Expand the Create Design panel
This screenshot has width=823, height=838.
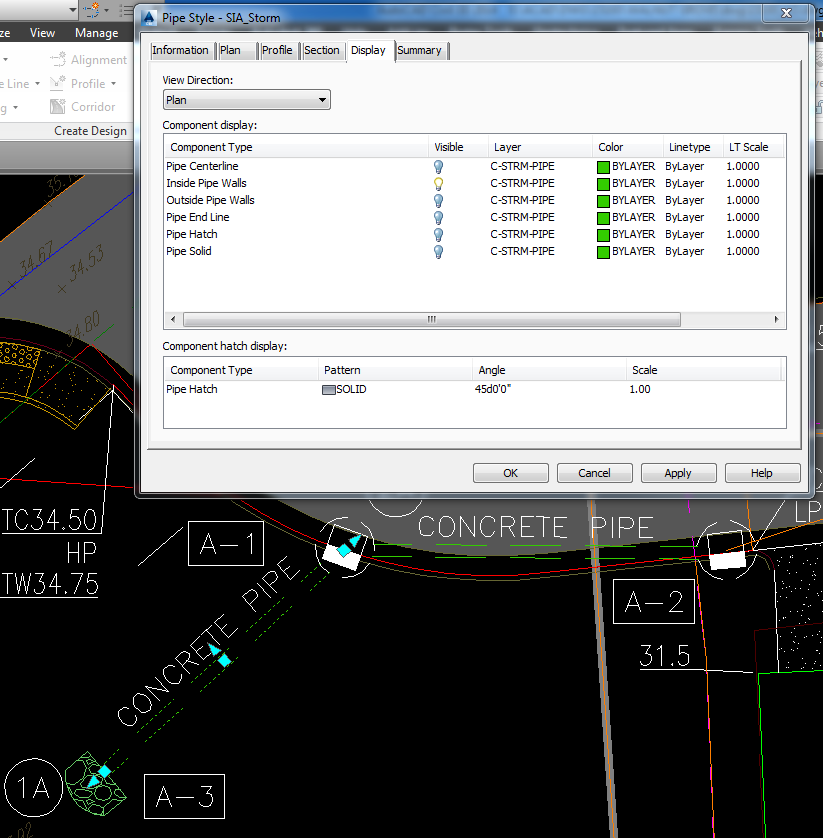[90, 131]
